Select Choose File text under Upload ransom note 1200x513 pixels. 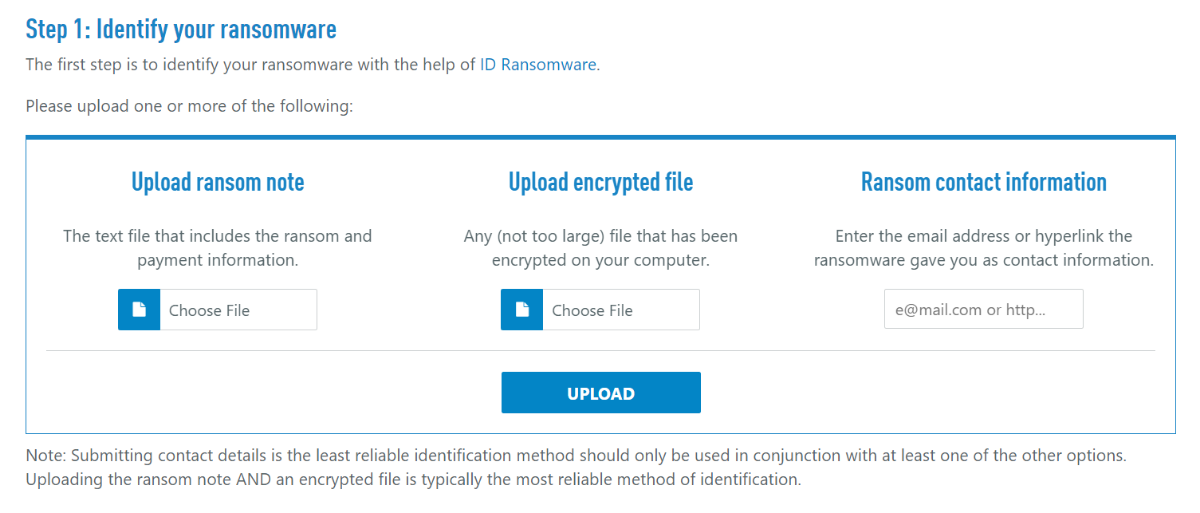209,311
